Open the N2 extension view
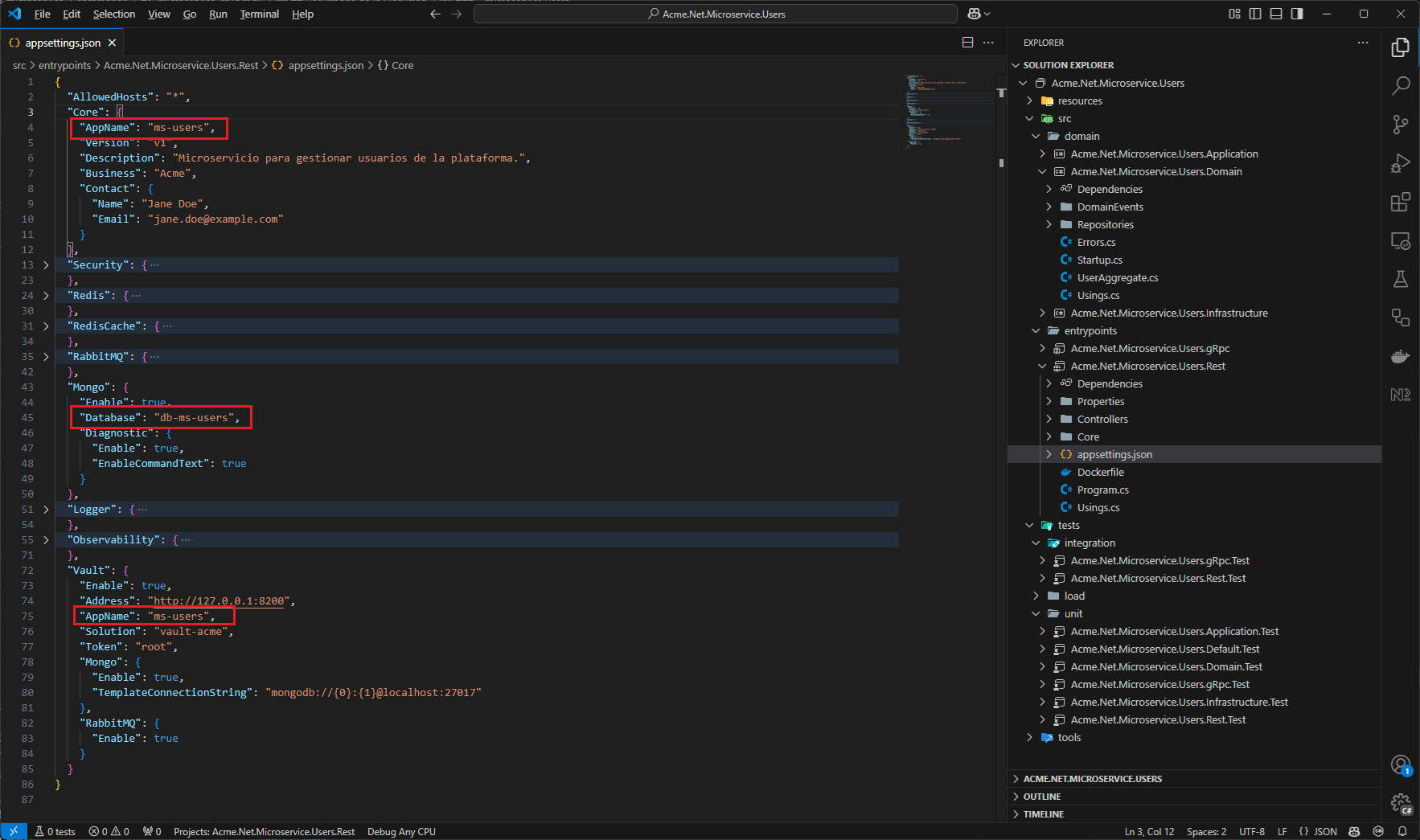This screenshot has height=840, width=1420. [x=1400, y=395]
